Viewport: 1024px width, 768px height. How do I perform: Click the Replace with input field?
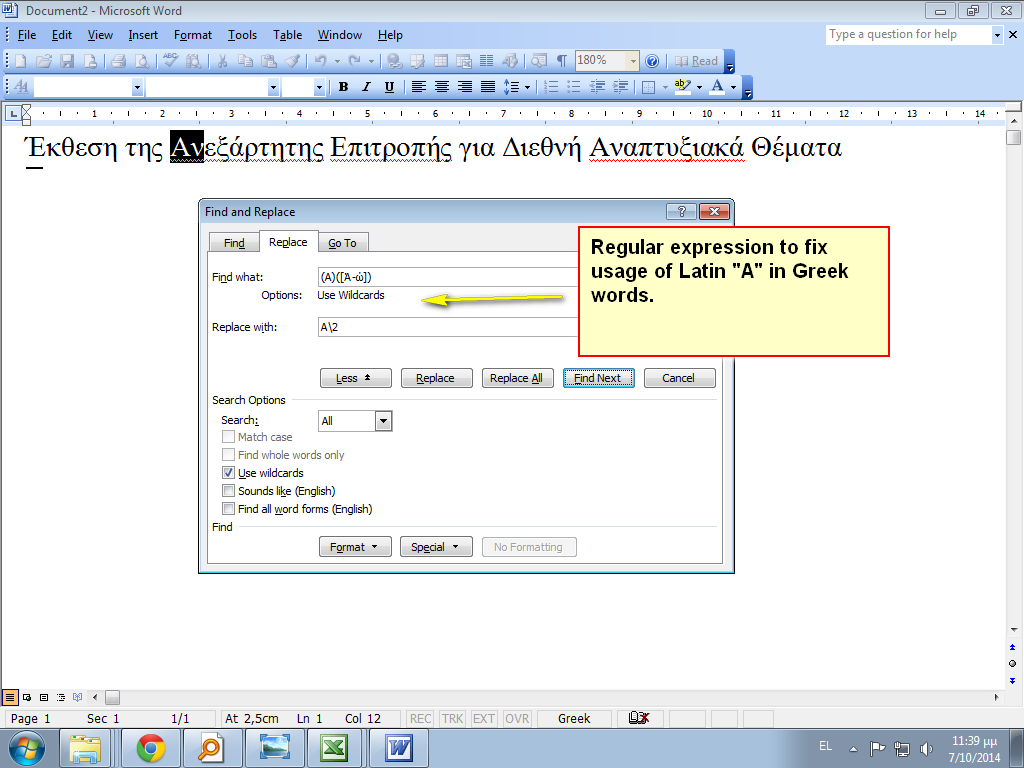449,327
